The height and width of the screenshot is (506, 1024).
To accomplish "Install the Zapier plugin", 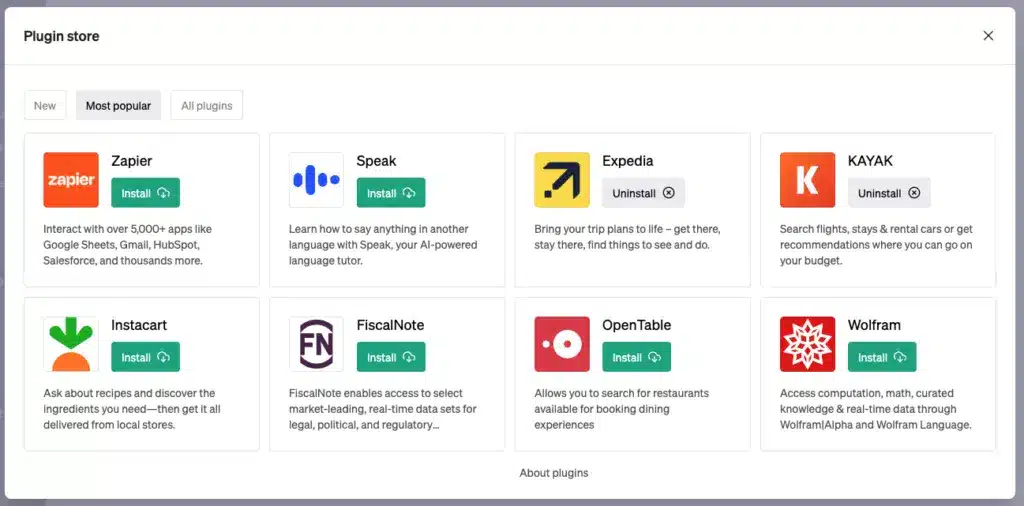I will (x=146, y=193).
